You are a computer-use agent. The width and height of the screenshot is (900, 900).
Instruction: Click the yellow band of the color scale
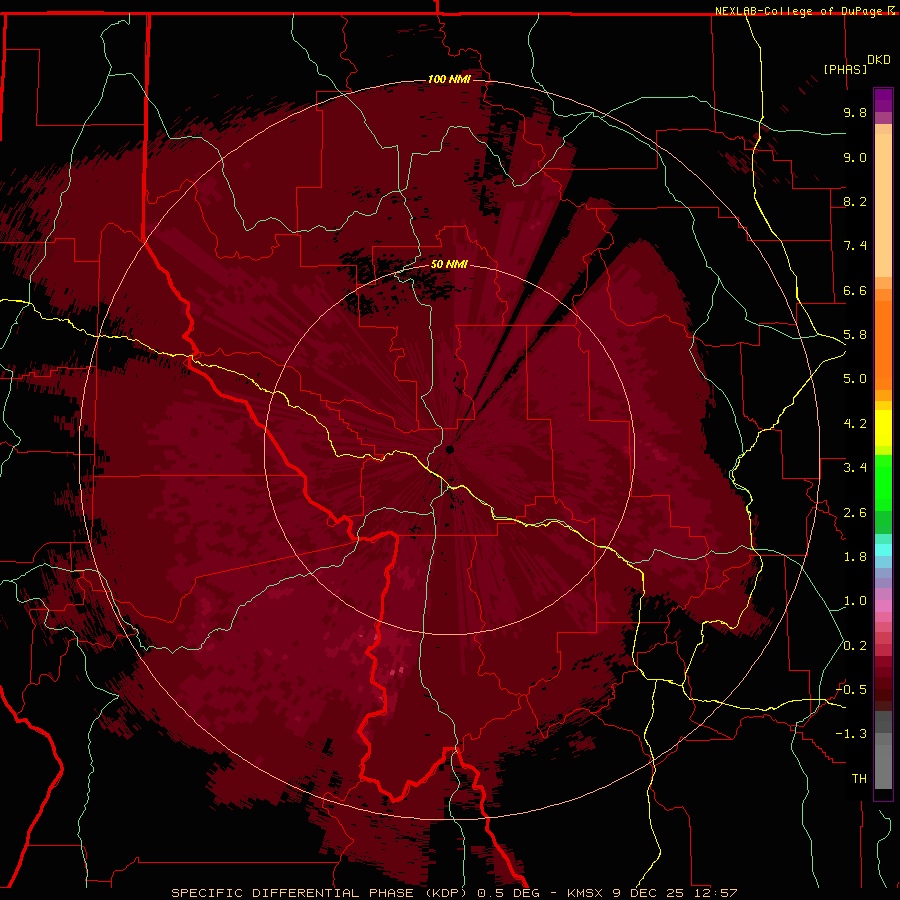pos(883,428)
